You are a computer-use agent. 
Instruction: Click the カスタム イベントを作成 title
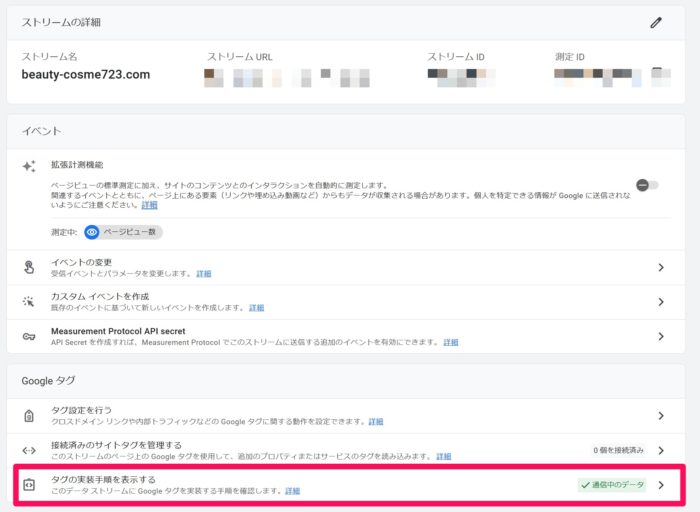coord(100,296)
